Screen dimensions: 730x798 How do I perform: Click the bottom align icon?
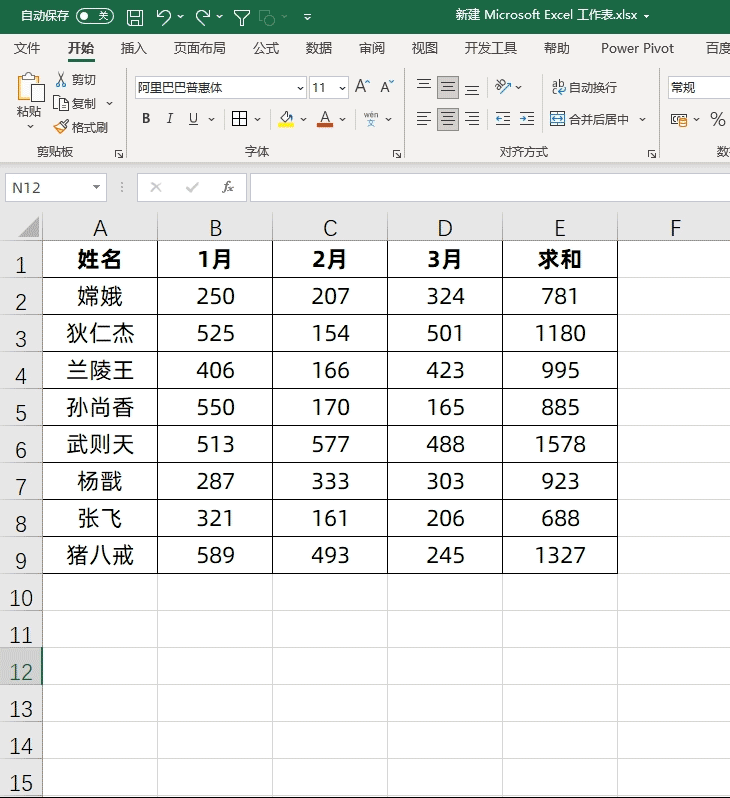(472, 88)
